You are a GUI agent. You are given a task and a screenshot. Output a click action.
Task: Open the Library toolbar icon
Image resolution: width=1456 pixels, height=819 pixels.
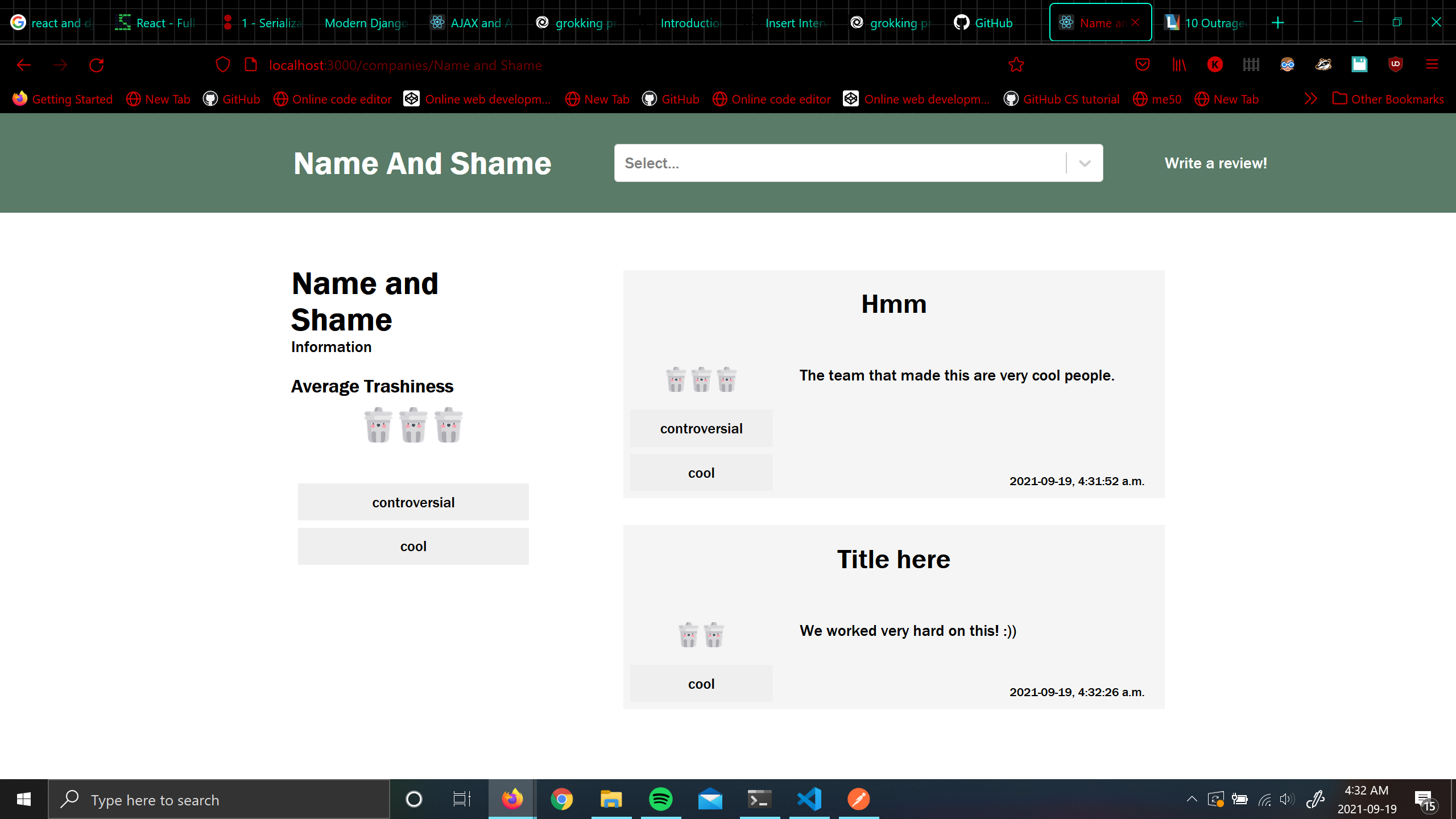click(1179, 65)
